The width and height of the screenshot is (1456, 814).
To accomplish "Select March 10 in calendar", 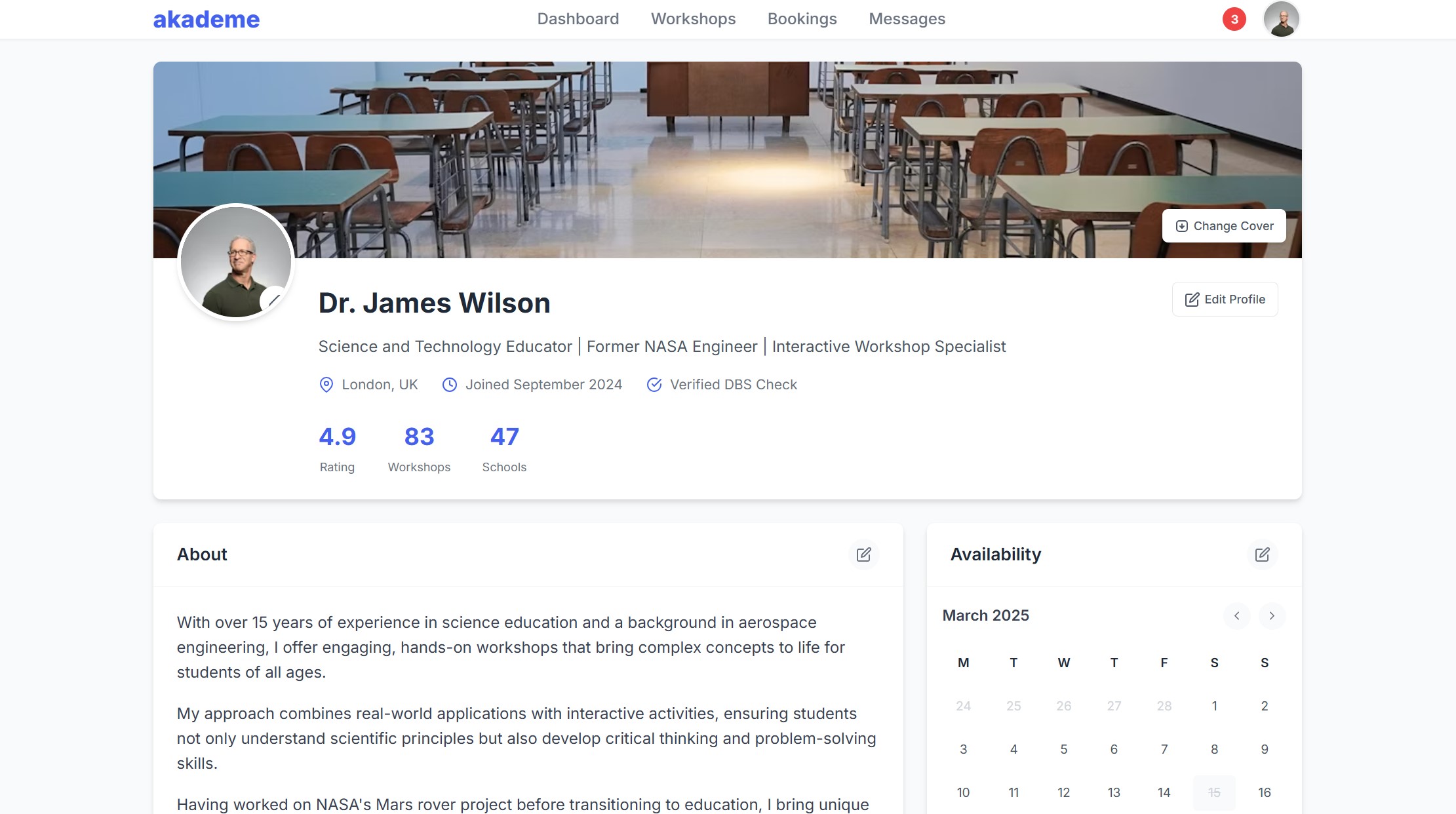I will [x=963, y=792].
